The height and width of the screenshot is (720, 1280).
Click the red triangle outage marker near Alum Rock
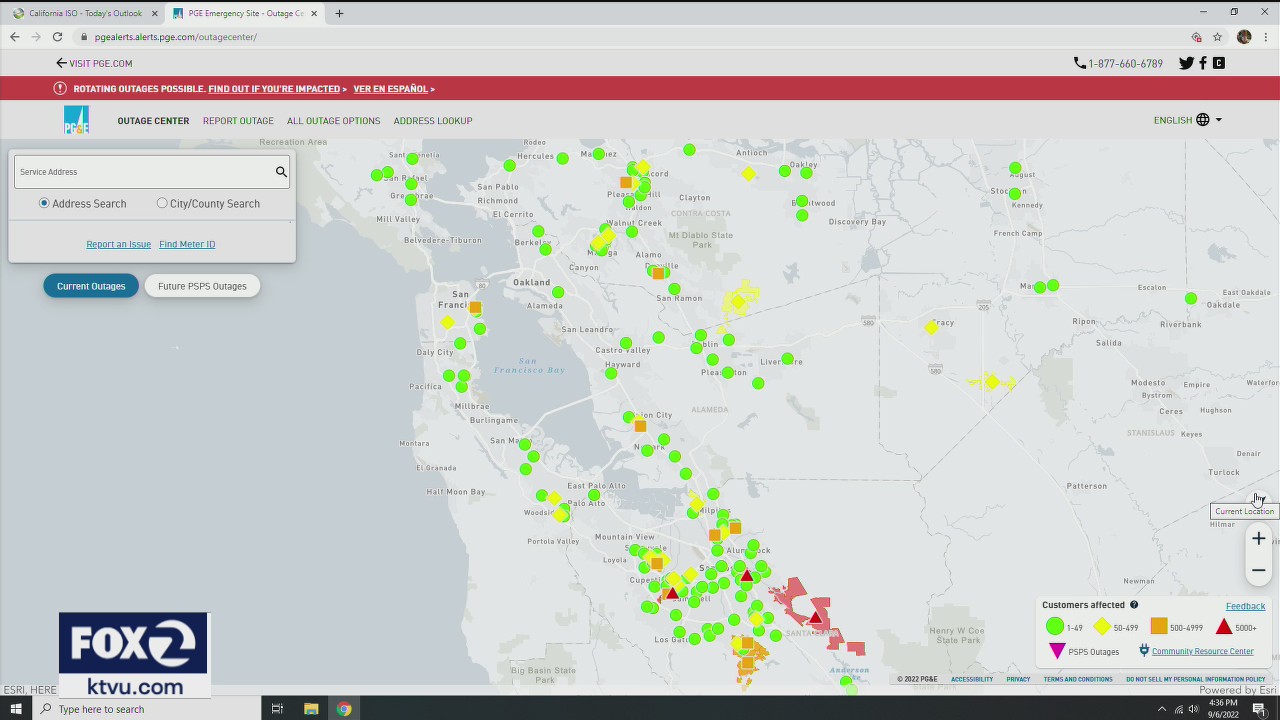(746, 576)
